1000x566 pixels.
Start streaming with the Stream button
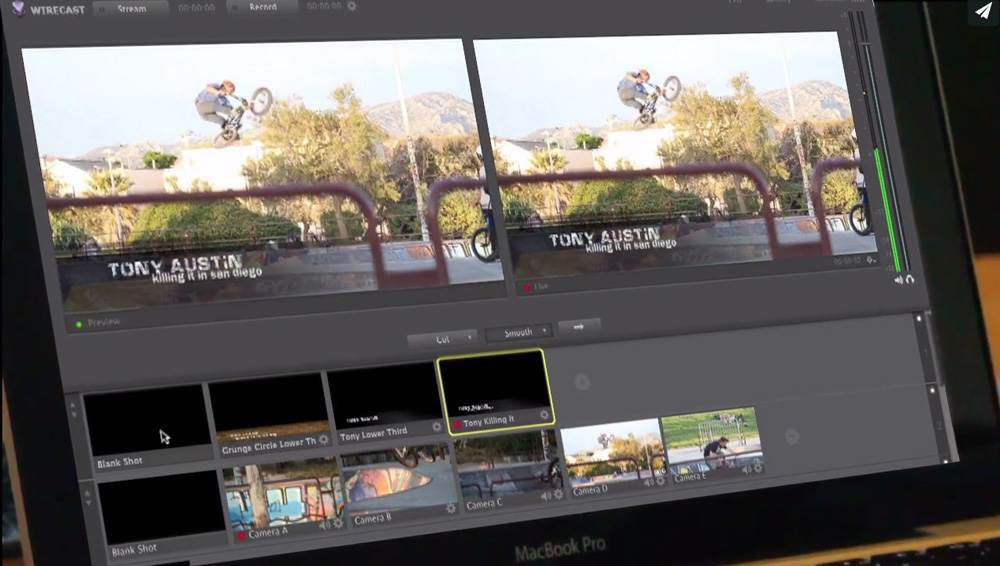pyautogui.click(x=131, y=9)
